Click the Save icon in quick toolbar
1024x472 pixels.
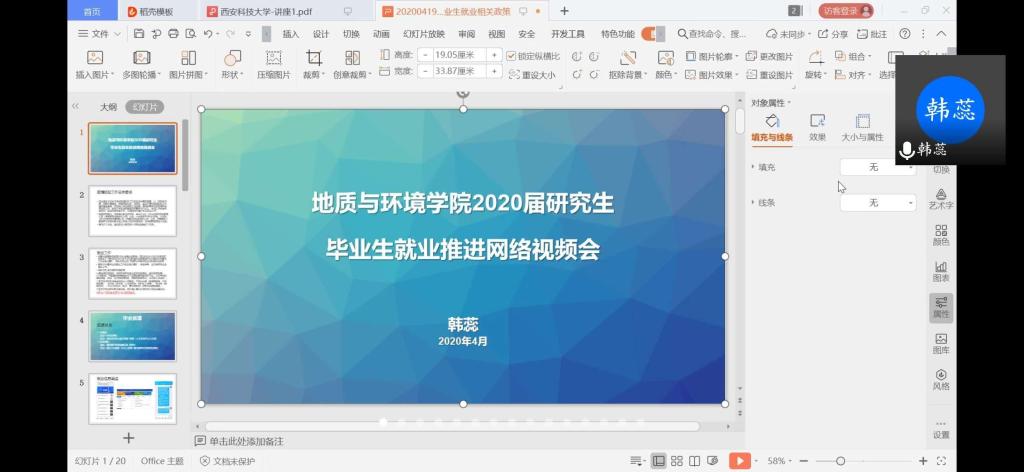pyautogui.click(x=141, y=33)
